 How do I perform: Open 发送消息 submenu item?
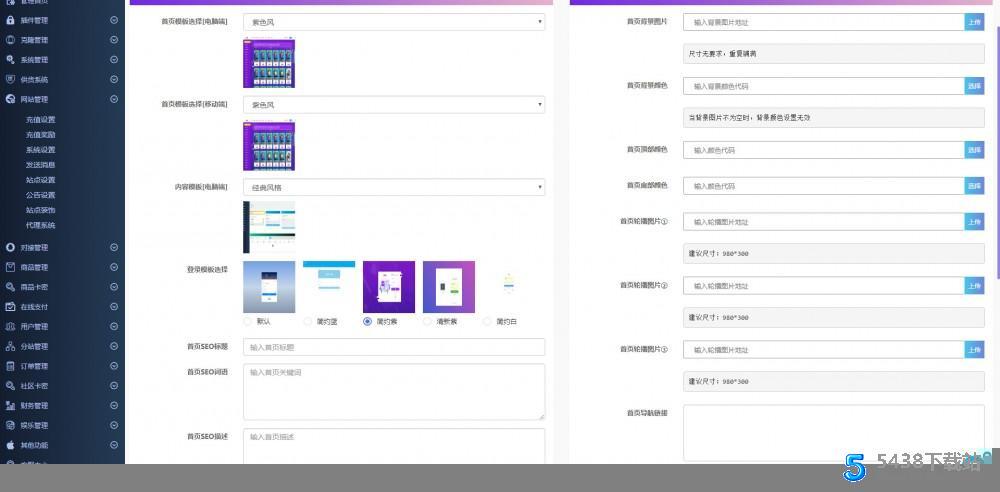coord(40,165)
